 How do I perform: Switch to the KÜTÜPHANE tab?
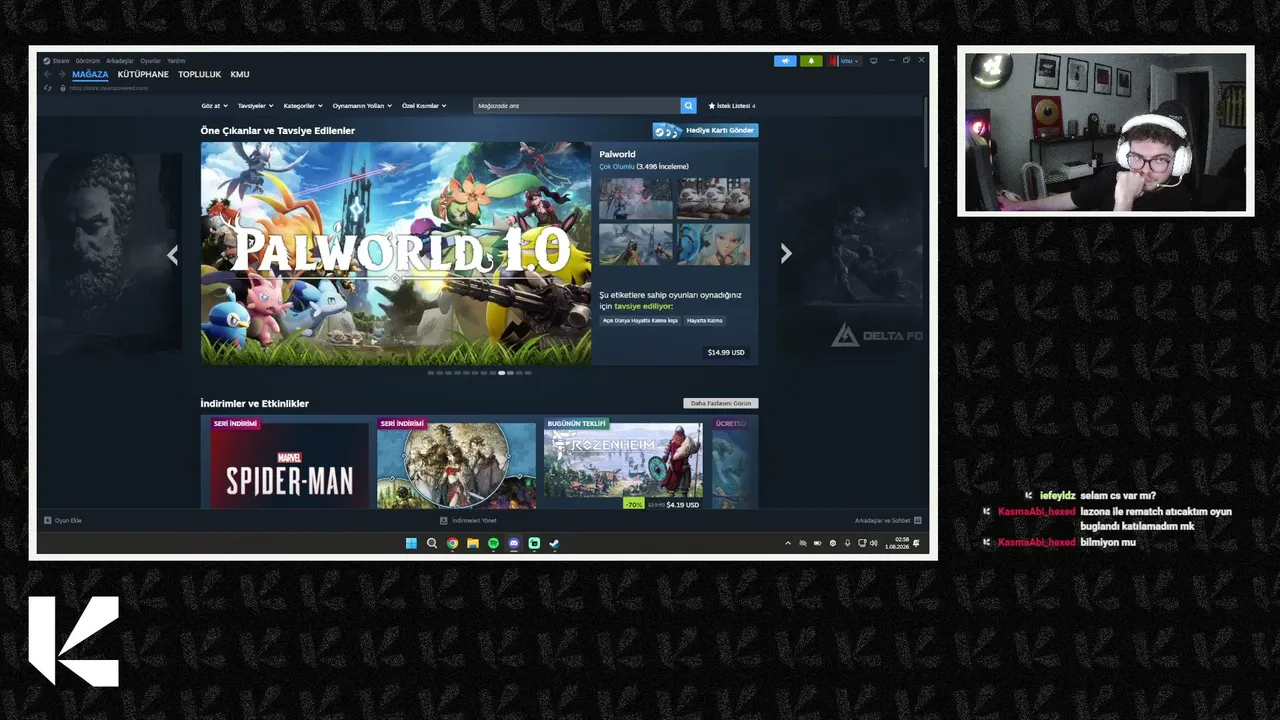(143, 74)
